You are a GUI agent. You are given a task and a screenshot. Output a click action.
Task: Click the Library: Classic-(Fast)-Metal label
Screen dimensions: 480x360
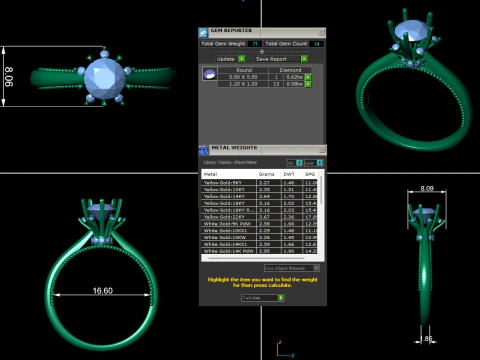pos(230,162)
